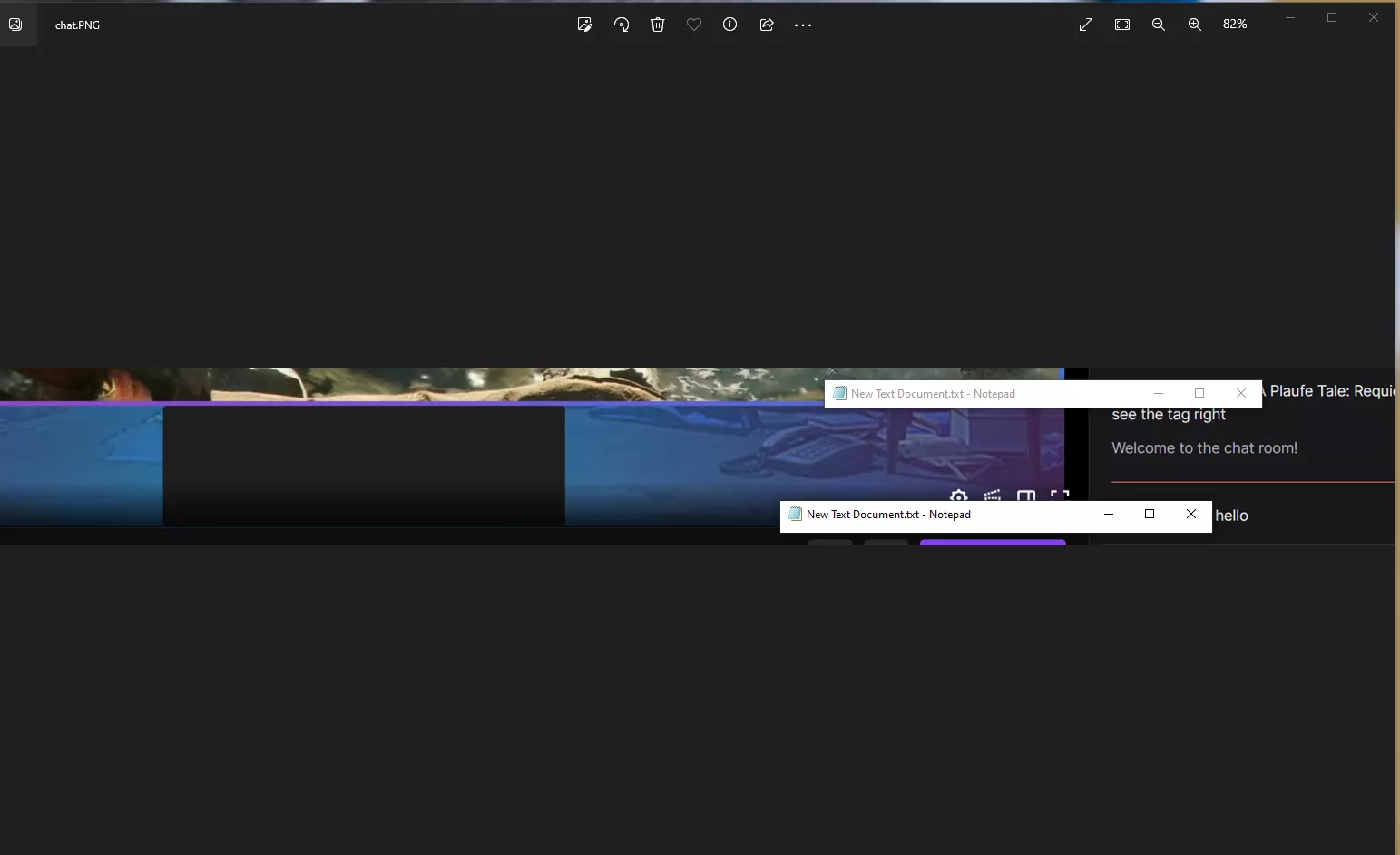Zoom out of the image
Screen dimensions: 1400x855
click(x=1159, y=25)
